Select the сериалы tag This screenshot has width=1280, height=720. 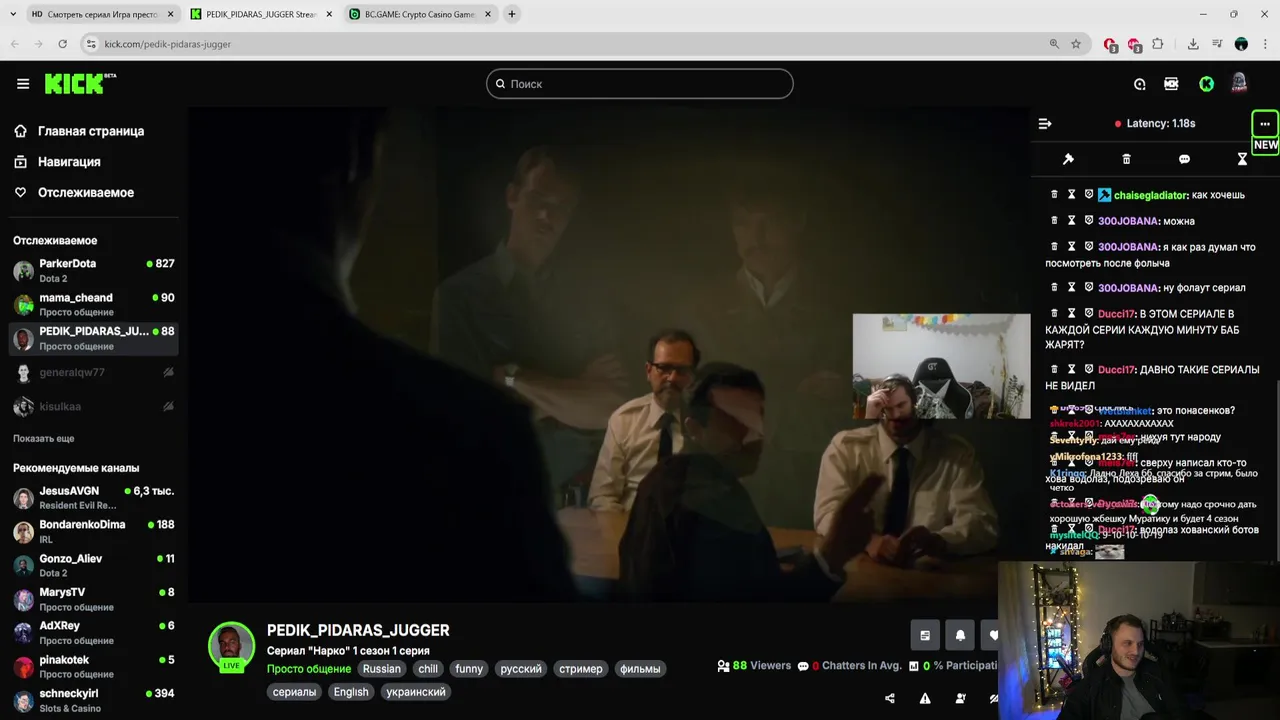point(294,692)
